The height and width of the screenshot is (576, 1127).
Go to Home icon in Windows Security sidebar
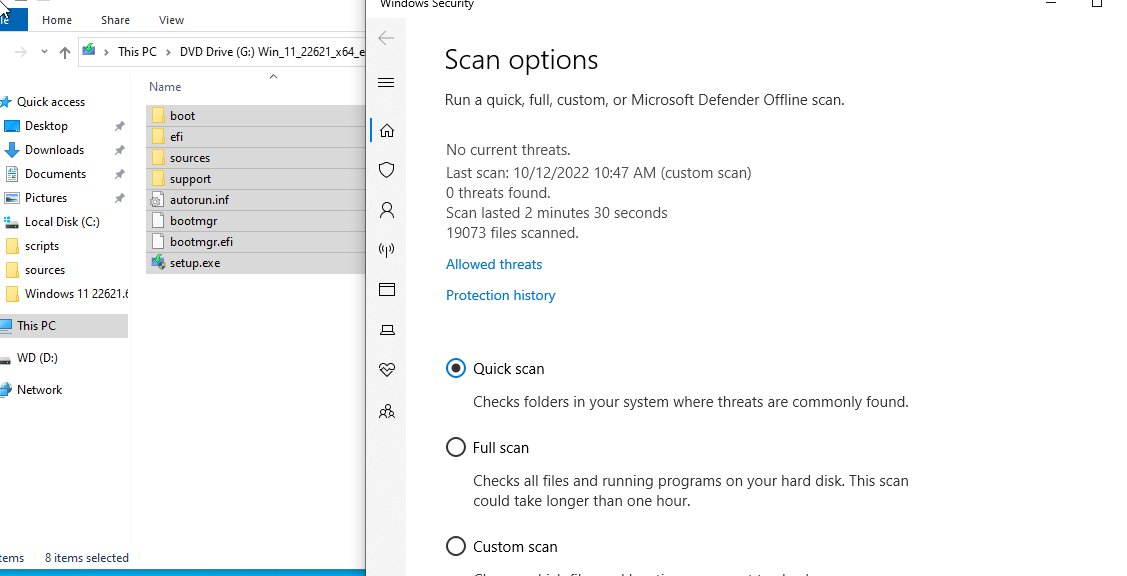387,130
